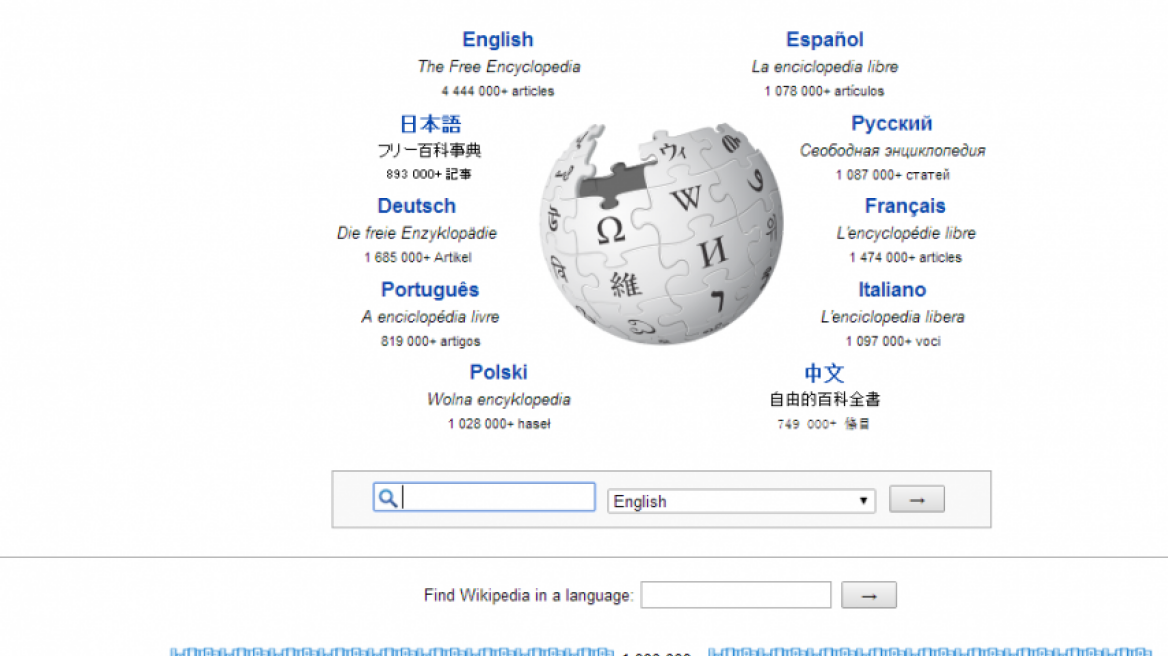The image size is (1168, 656).
Task: Open the Español Wikipedia link
Action: point(824,40)
